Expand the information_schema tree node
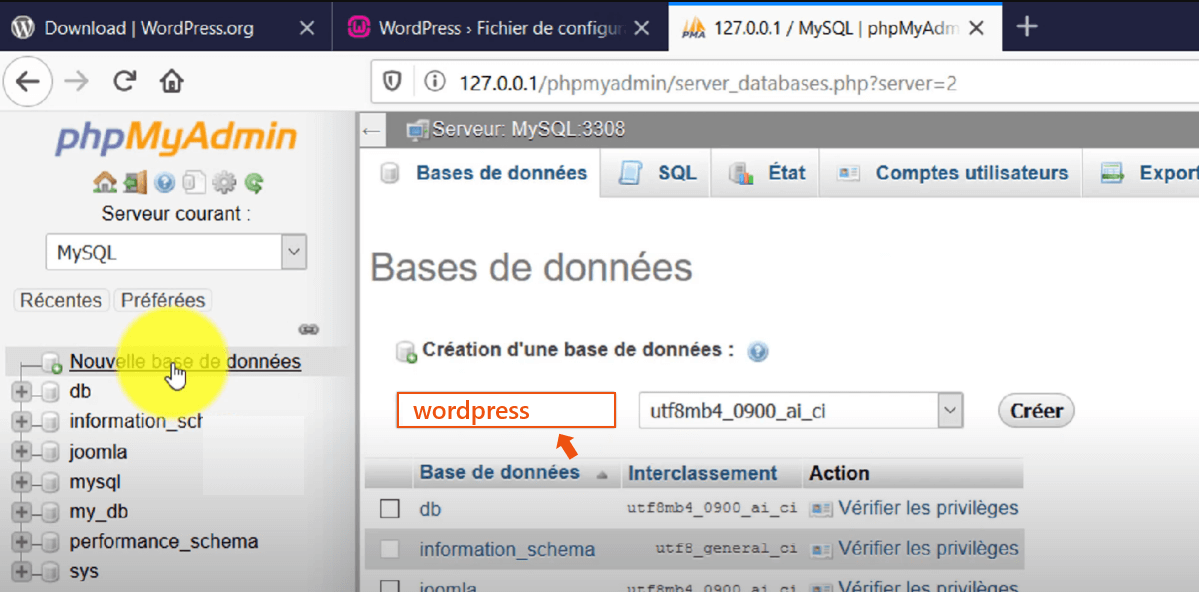The width and height of the screenshot is (1199, 592). pyautogui.click(x=21, y=421)
